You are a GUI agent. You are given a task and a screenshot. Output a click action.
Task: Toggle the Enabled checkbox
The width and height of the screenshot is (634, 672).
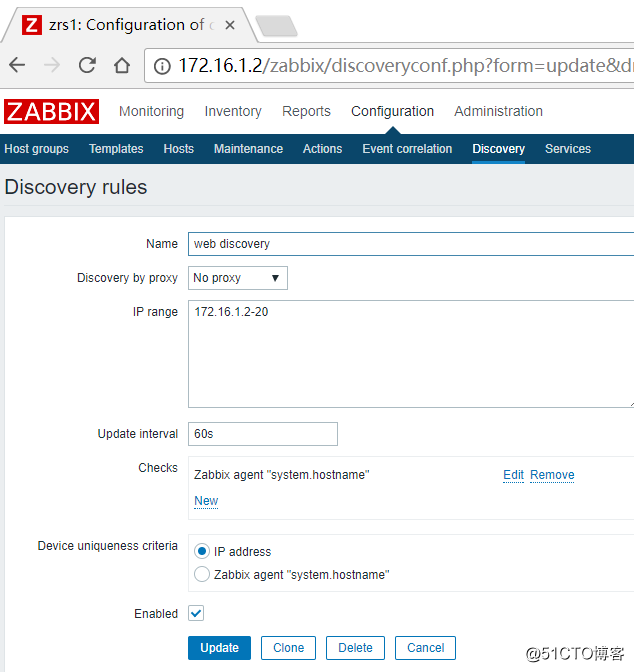(x=196, y=613)
